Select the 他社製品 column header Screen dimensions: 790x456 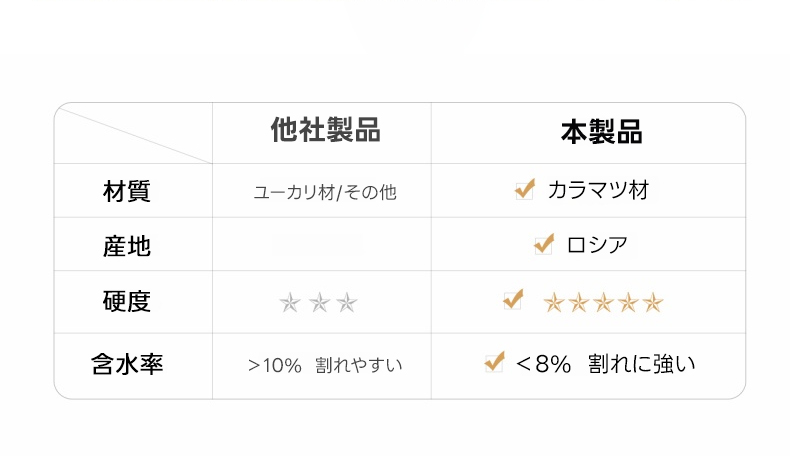tap(325, 130)
